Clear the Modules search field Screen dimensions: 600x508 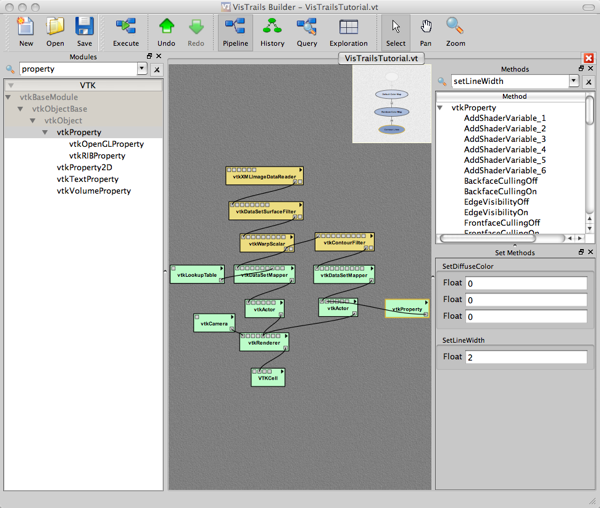157,70
